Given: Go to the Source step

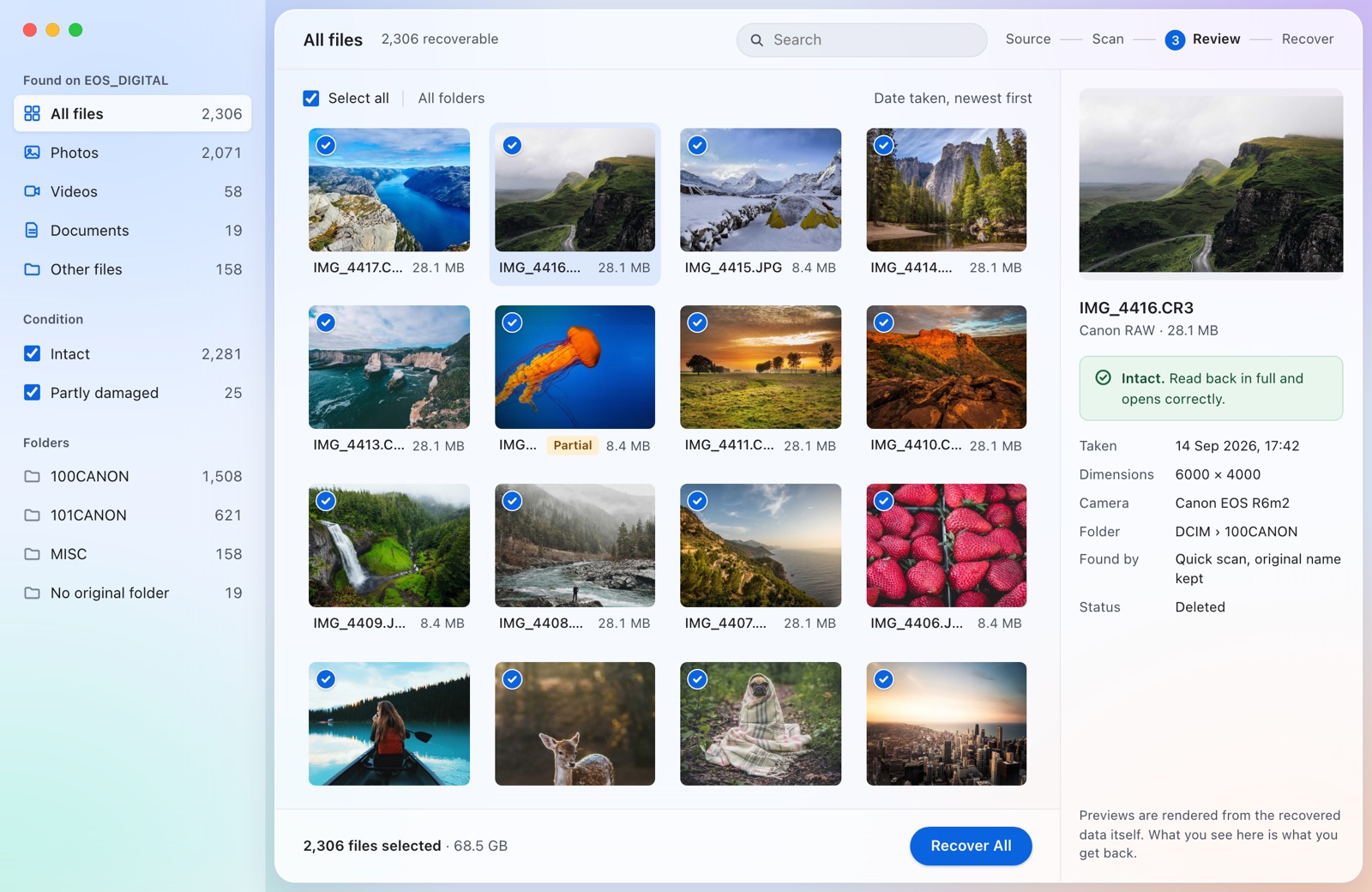Looking at the screenshot, I should (x=1028, y=39).
